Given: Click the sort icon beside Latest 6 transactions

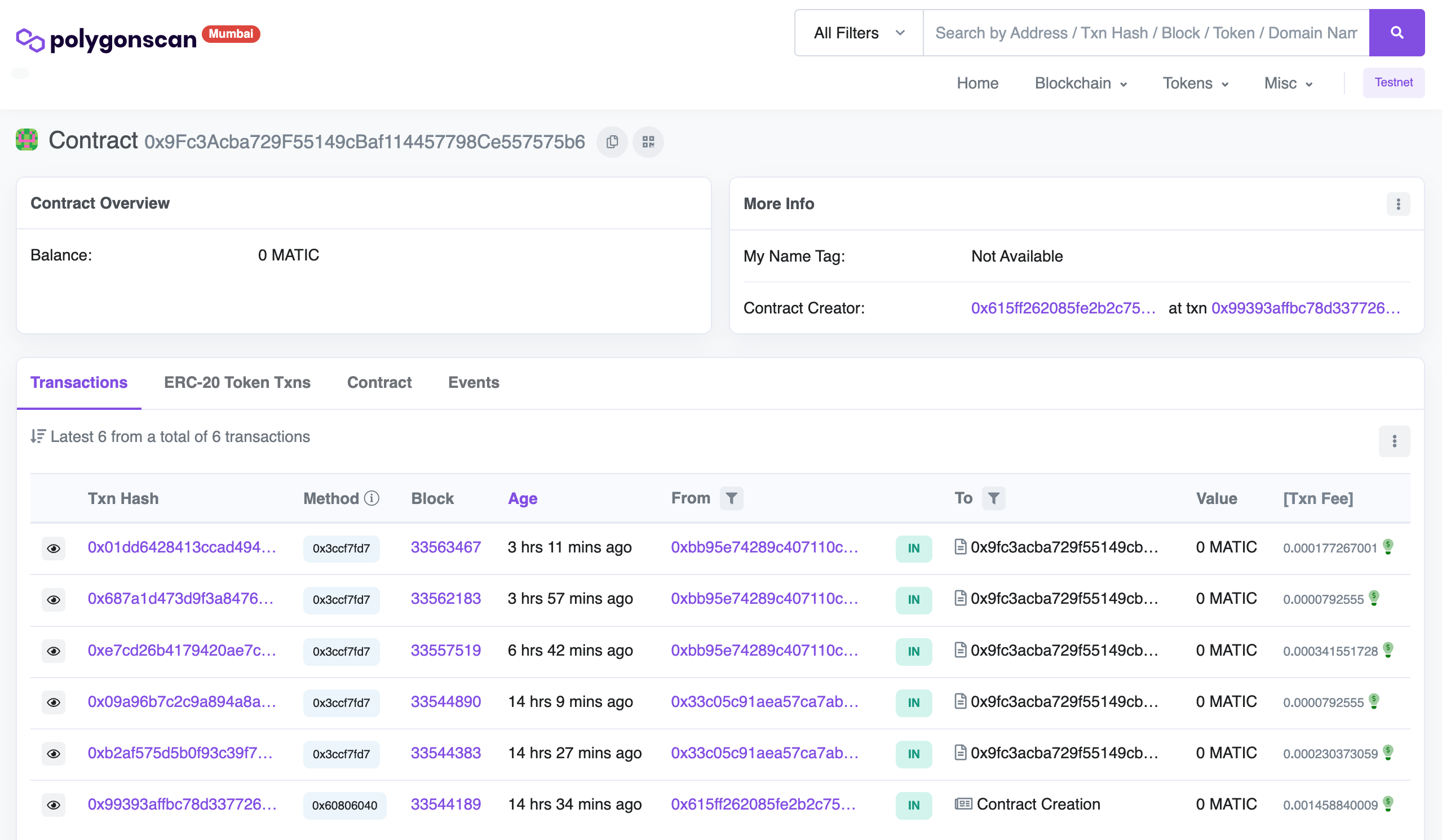Looking at the screenshot, I should click(38, 436).
